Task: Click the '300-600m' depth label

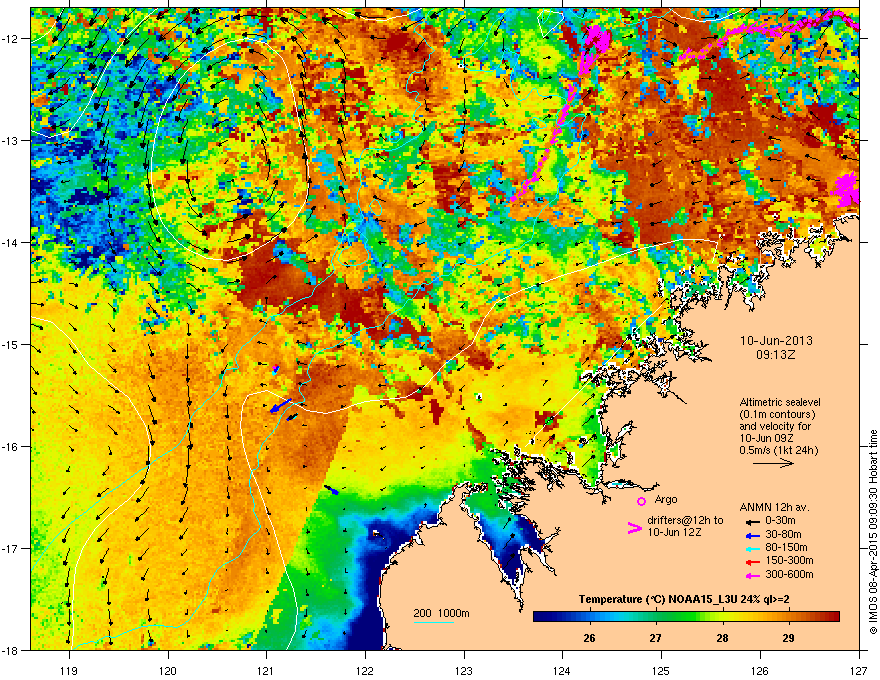Action: 789,574
